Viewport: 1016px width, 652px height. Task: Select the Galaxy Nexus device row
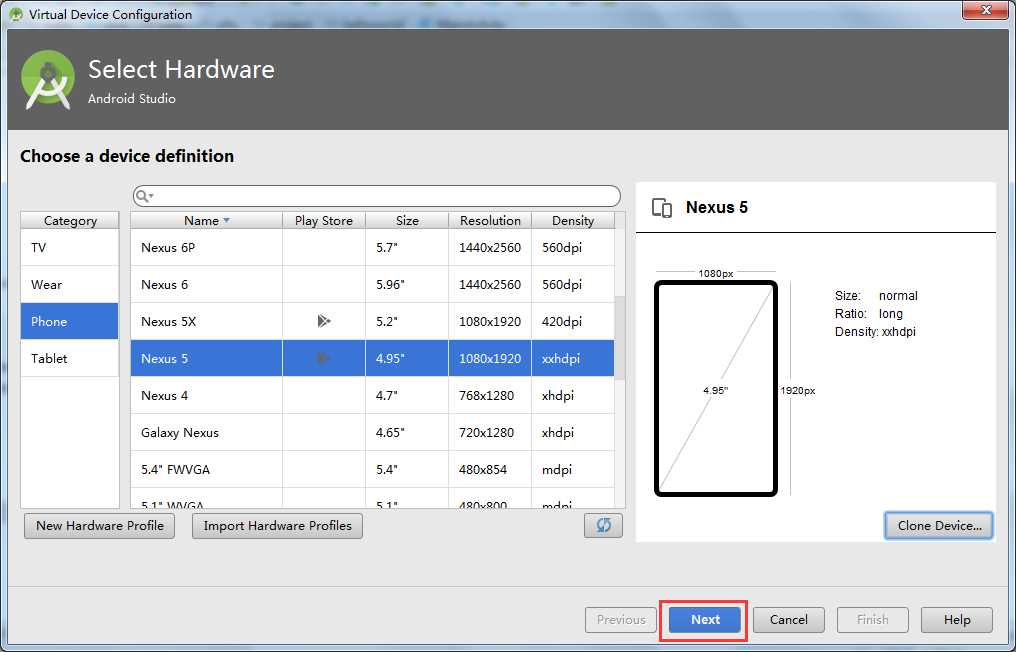tap(373, 432)
